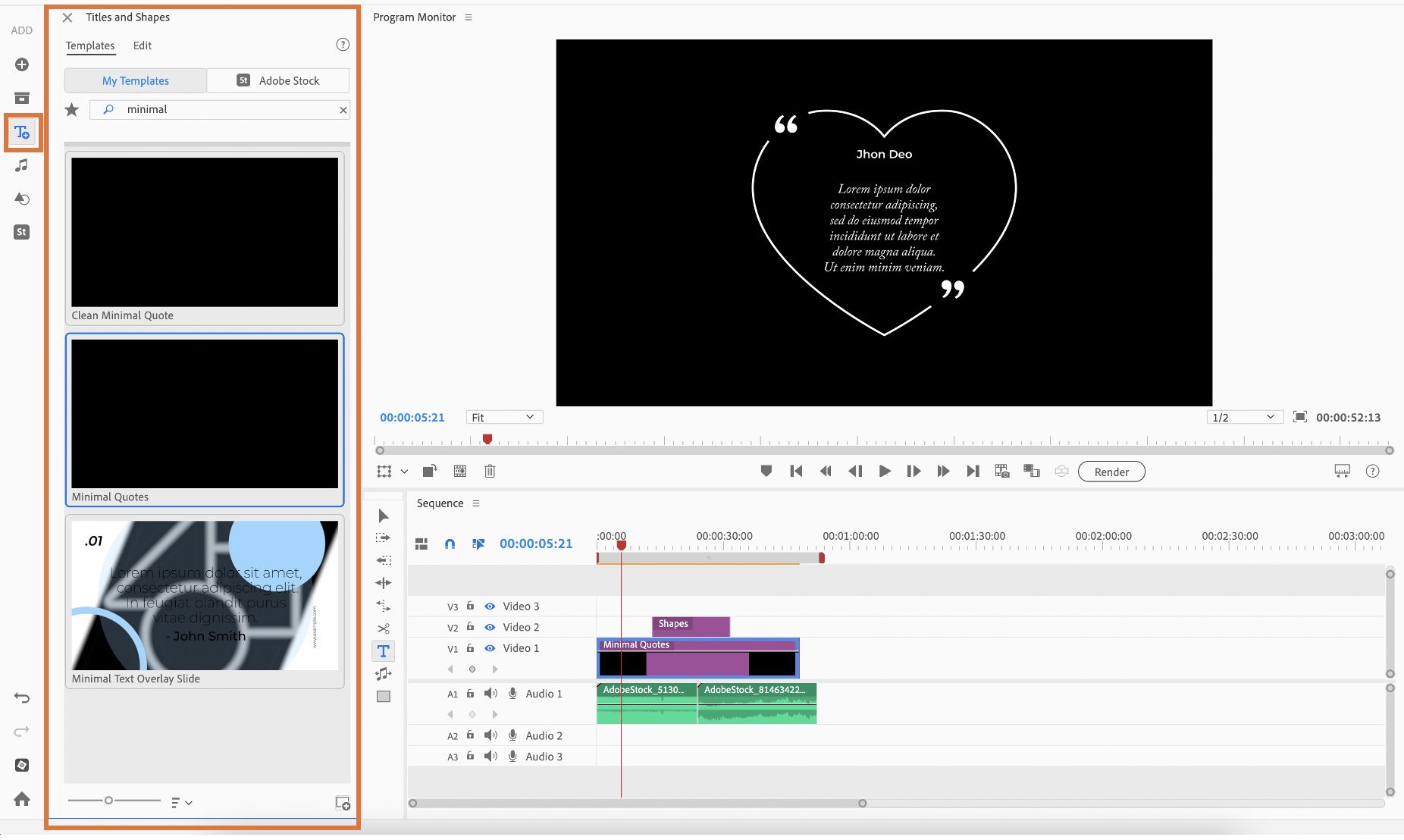Select the Type tool in the tool strip
Viewport: 1404px width, 840px height.
[x=384, y=651]
